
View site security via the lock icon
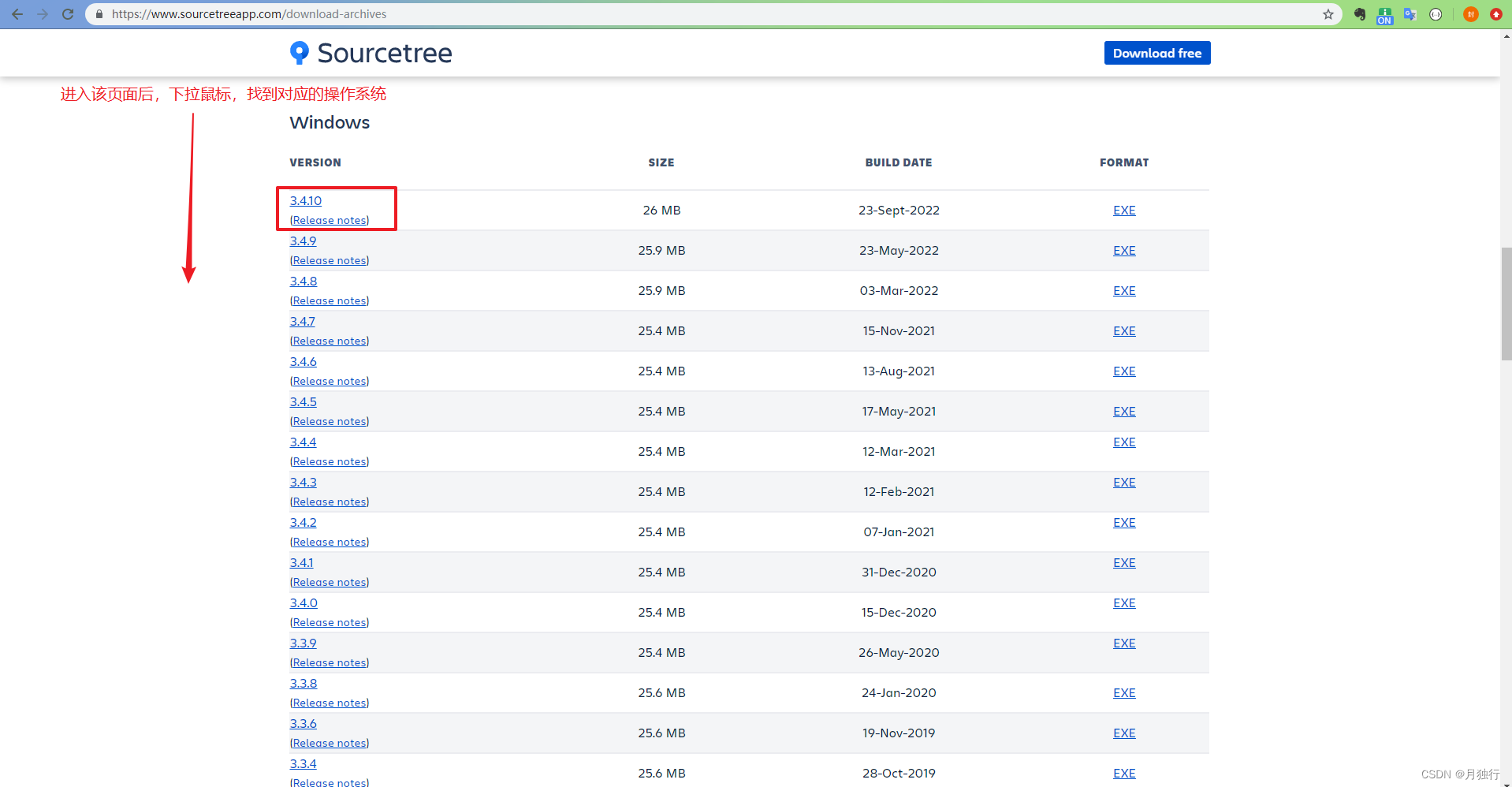(99, 13)
